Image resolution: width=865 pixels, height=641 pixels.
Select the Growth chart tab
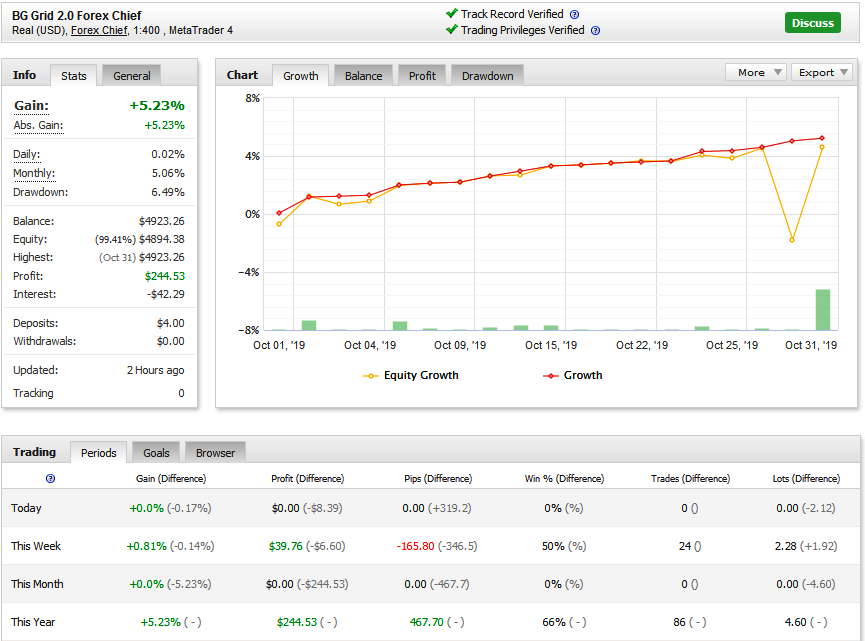[x=301, y=76]
